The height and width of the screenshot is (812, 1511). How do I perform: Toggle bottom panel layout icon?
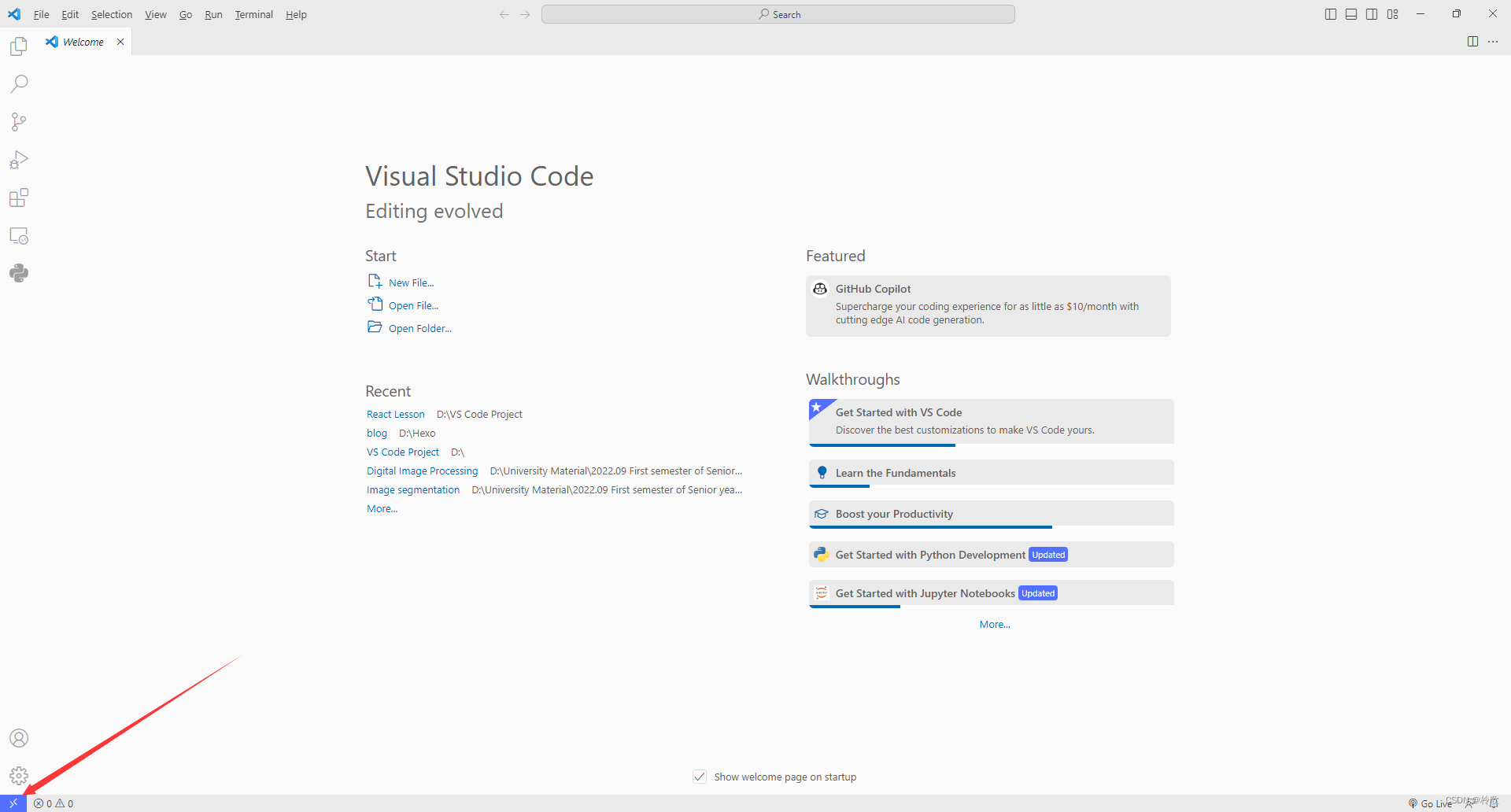tap(1351, 14)
